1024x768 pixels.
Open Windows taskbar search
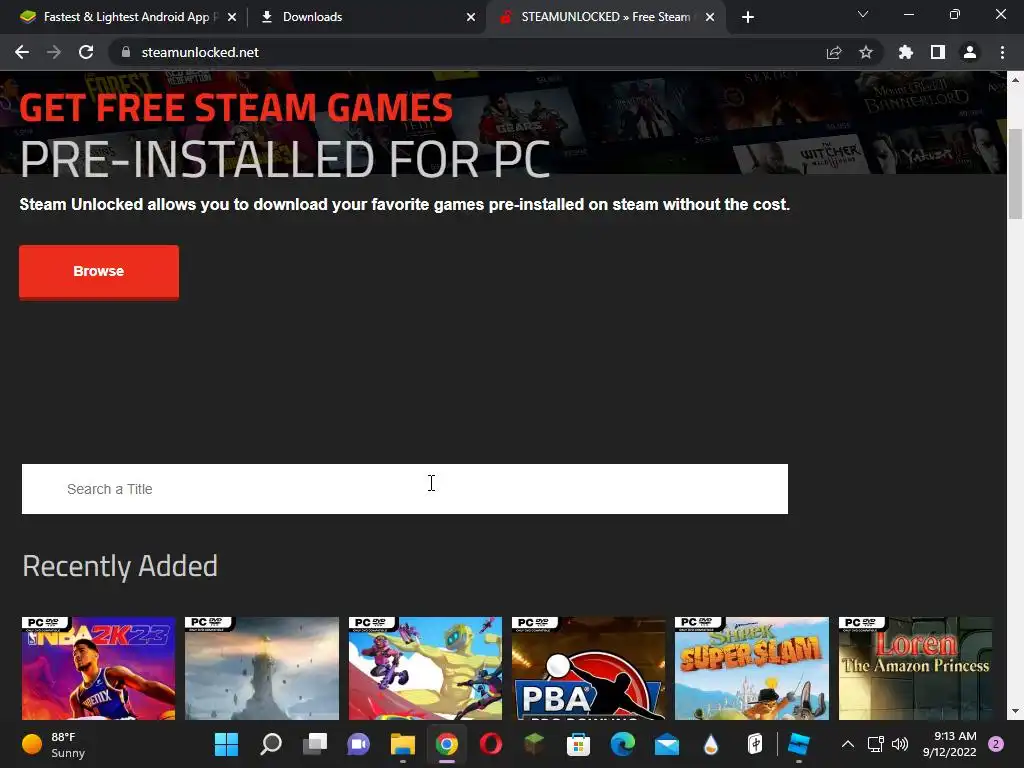click(271, 744)
